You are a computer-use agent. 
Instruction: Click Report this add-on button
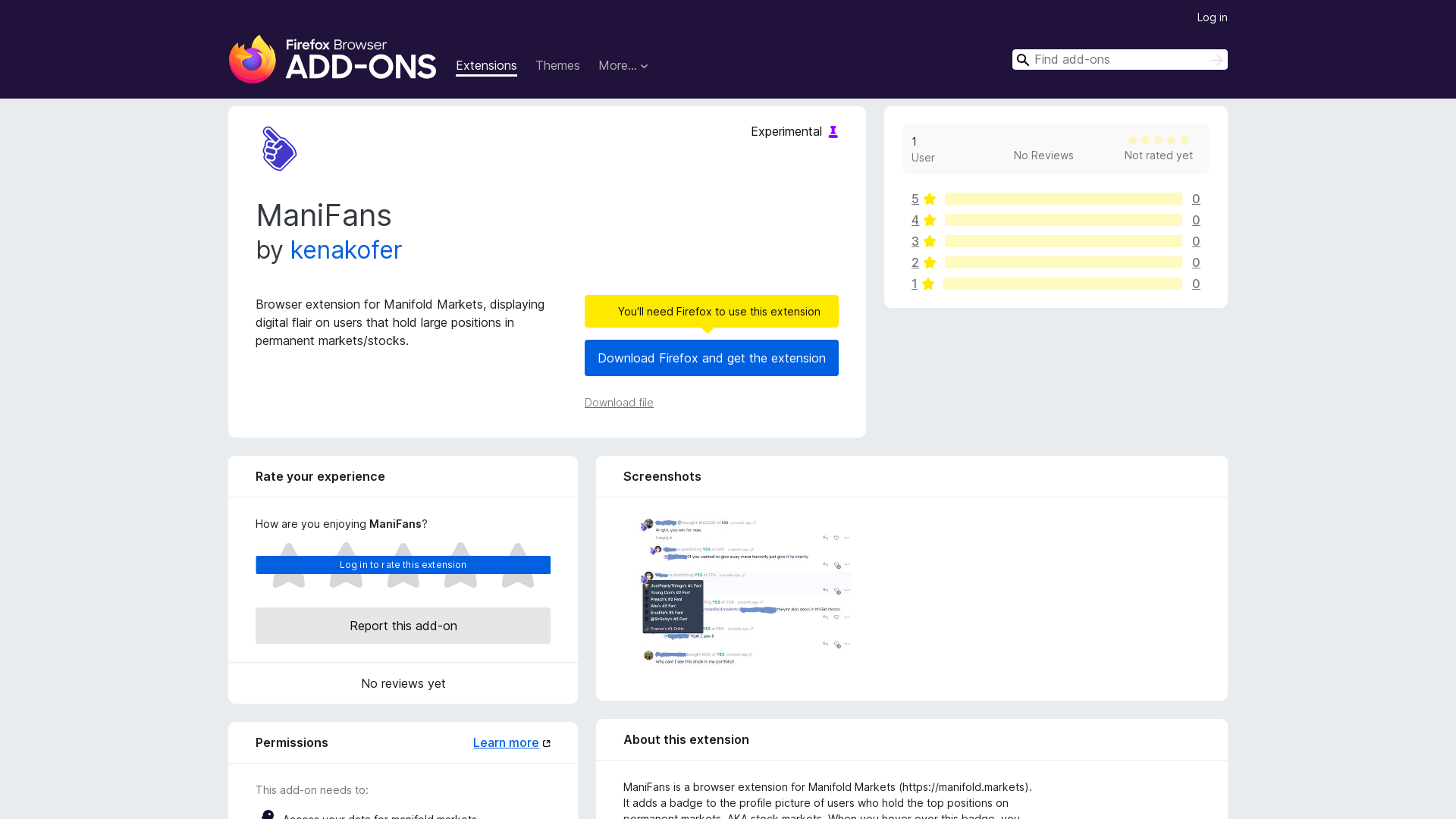point(403,626)
